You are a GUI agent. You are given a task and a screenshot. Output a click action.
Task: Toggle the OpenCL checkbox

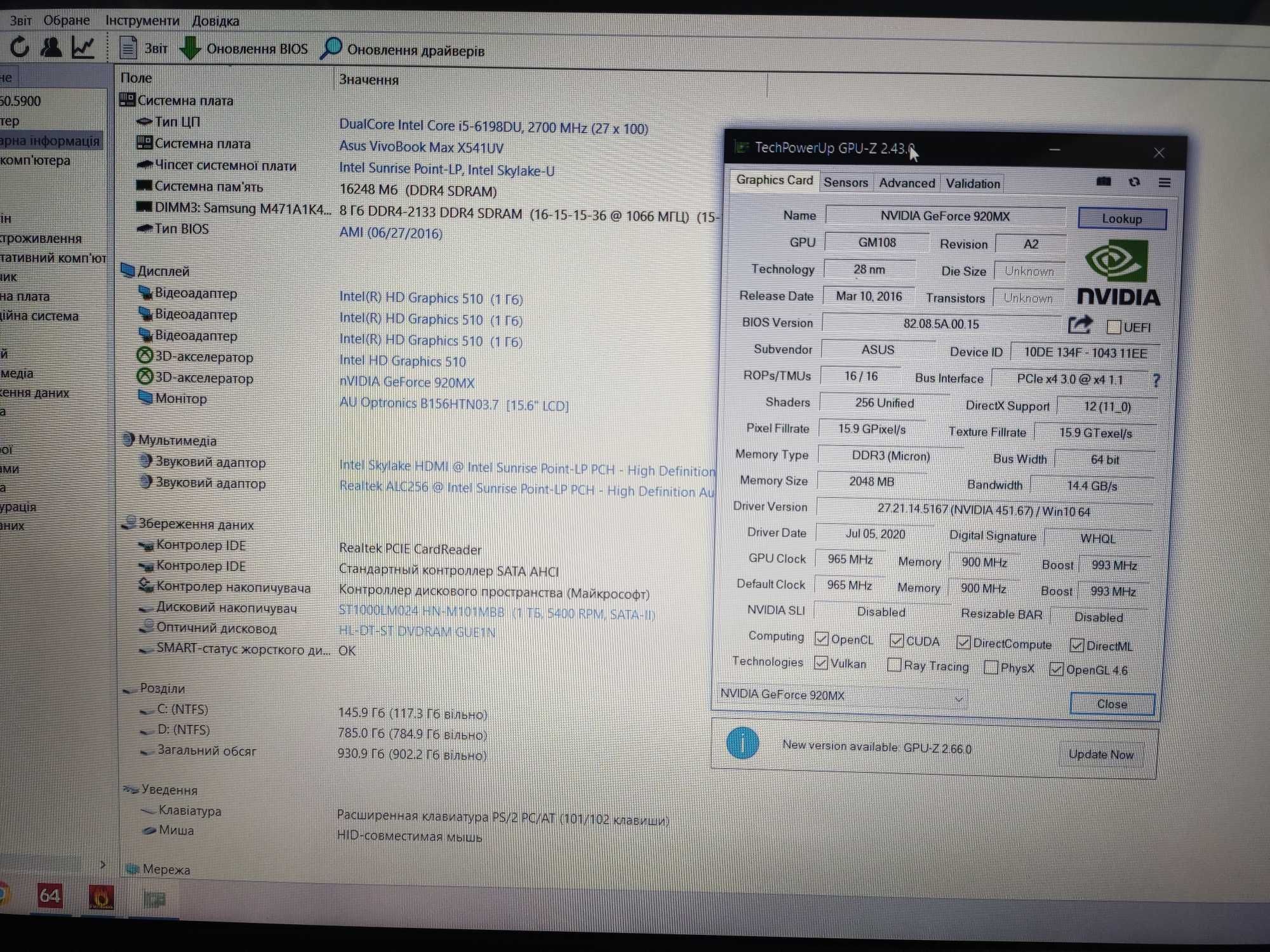pyautogui.click(x=821, y=638)
